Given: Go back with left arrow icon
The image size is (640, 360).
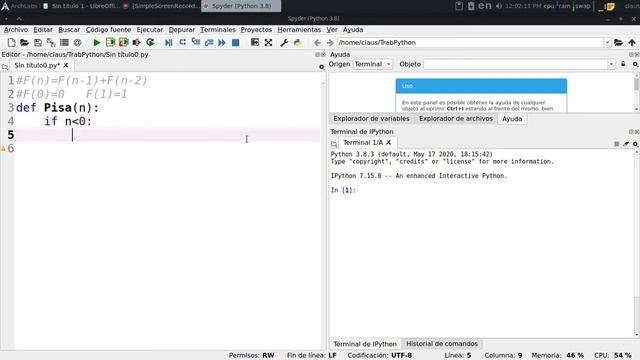Looking at the screenshot, I should (x=317, y=42).
